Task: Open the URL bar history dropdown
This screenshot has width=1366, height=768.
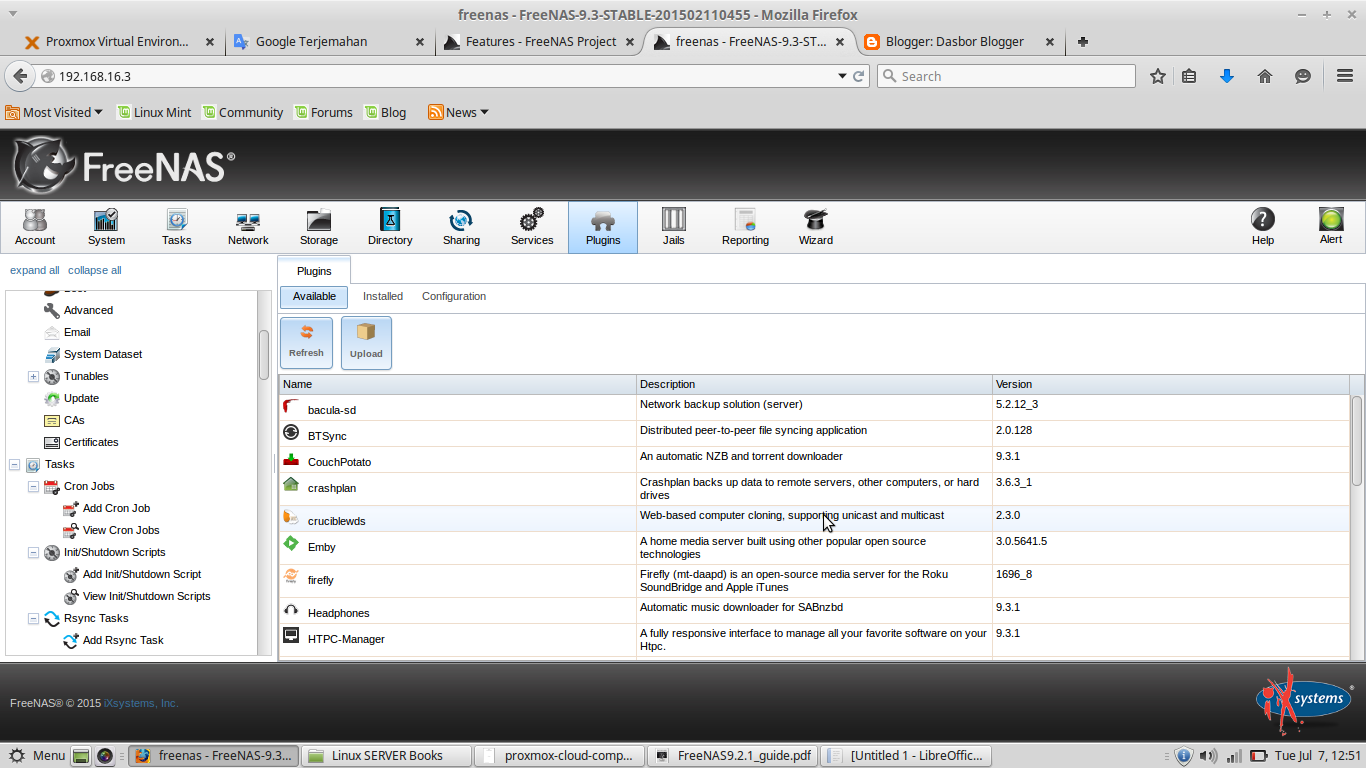Action: 842,76
